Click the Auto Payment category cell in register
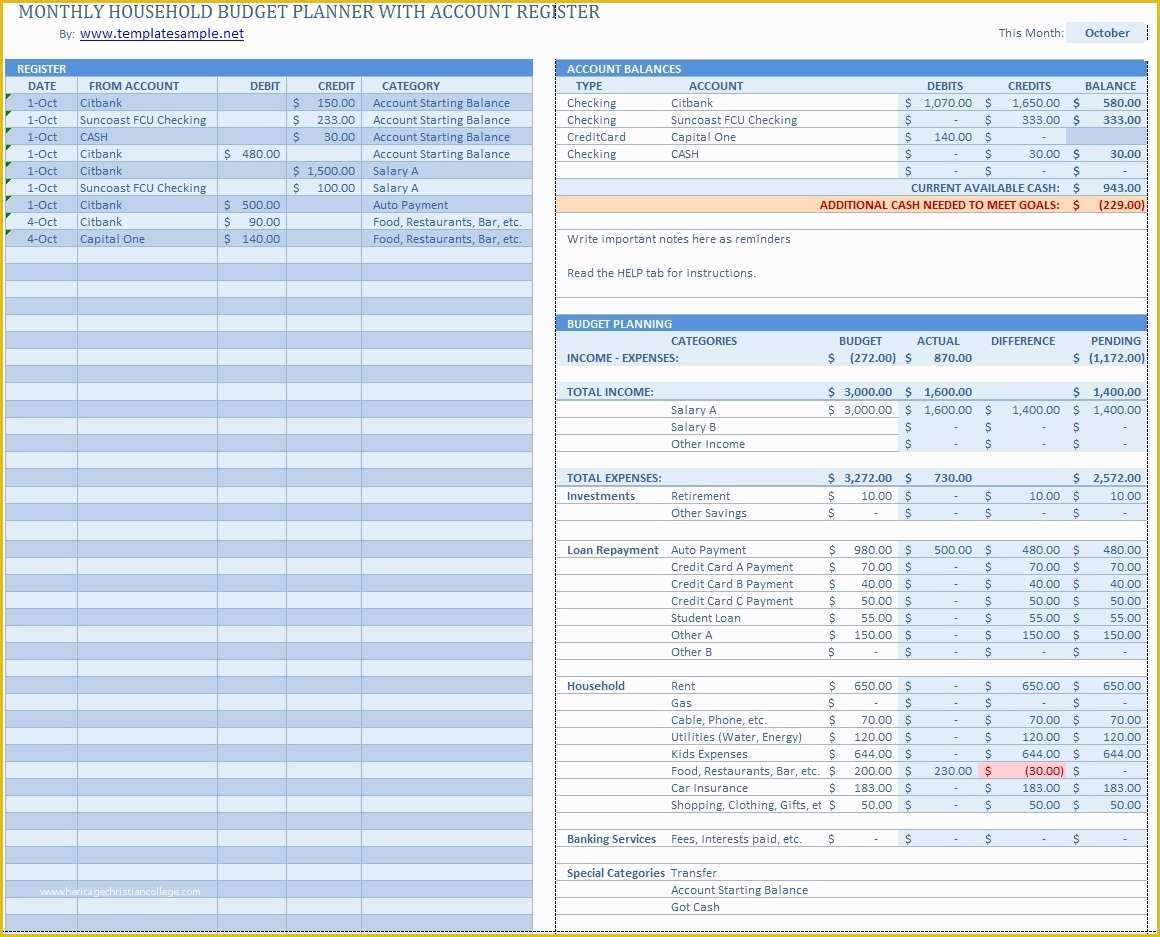This screenshot has height=937, width=1160. coord(447,205)
